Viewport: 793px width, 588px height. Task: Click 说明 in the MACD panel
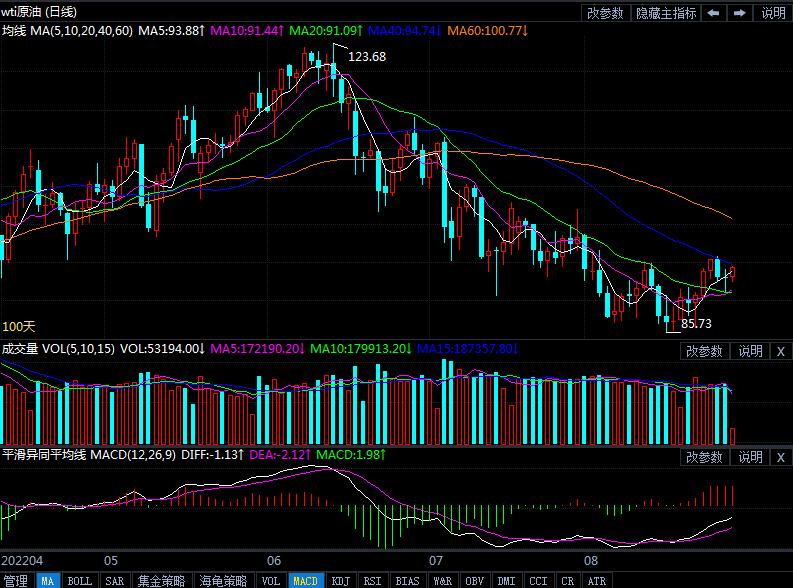[750, 457]
